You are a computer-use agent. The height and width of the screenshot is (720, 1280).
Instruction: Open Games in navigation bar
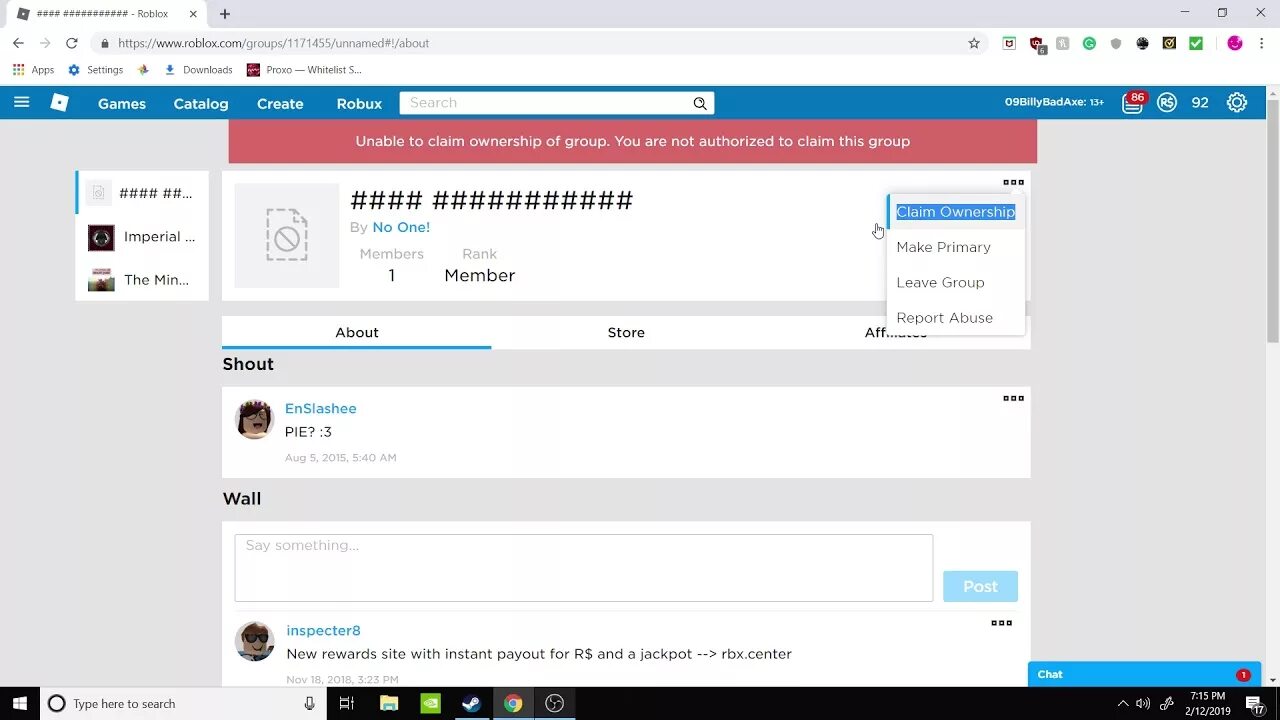[x=122, y=103]
